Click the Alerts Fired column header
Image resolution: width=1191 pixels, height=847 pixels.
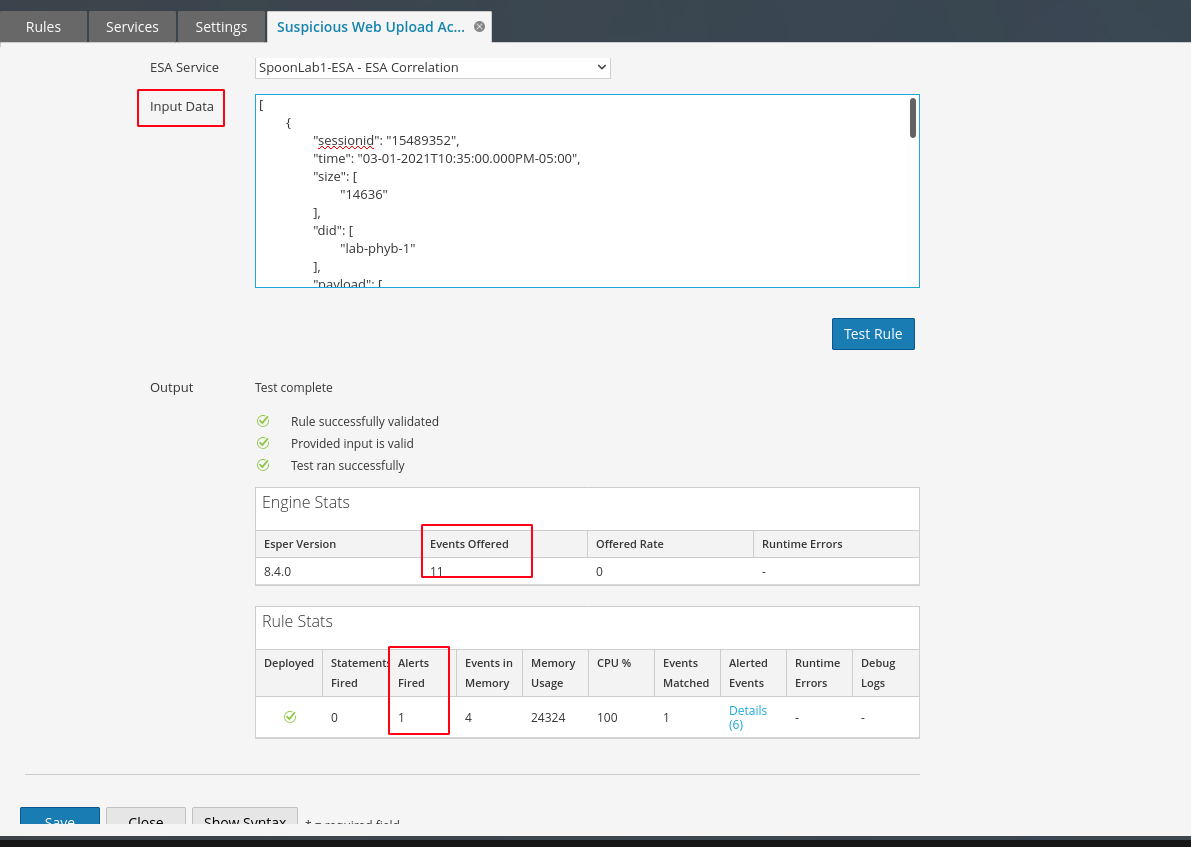(412, 673)
